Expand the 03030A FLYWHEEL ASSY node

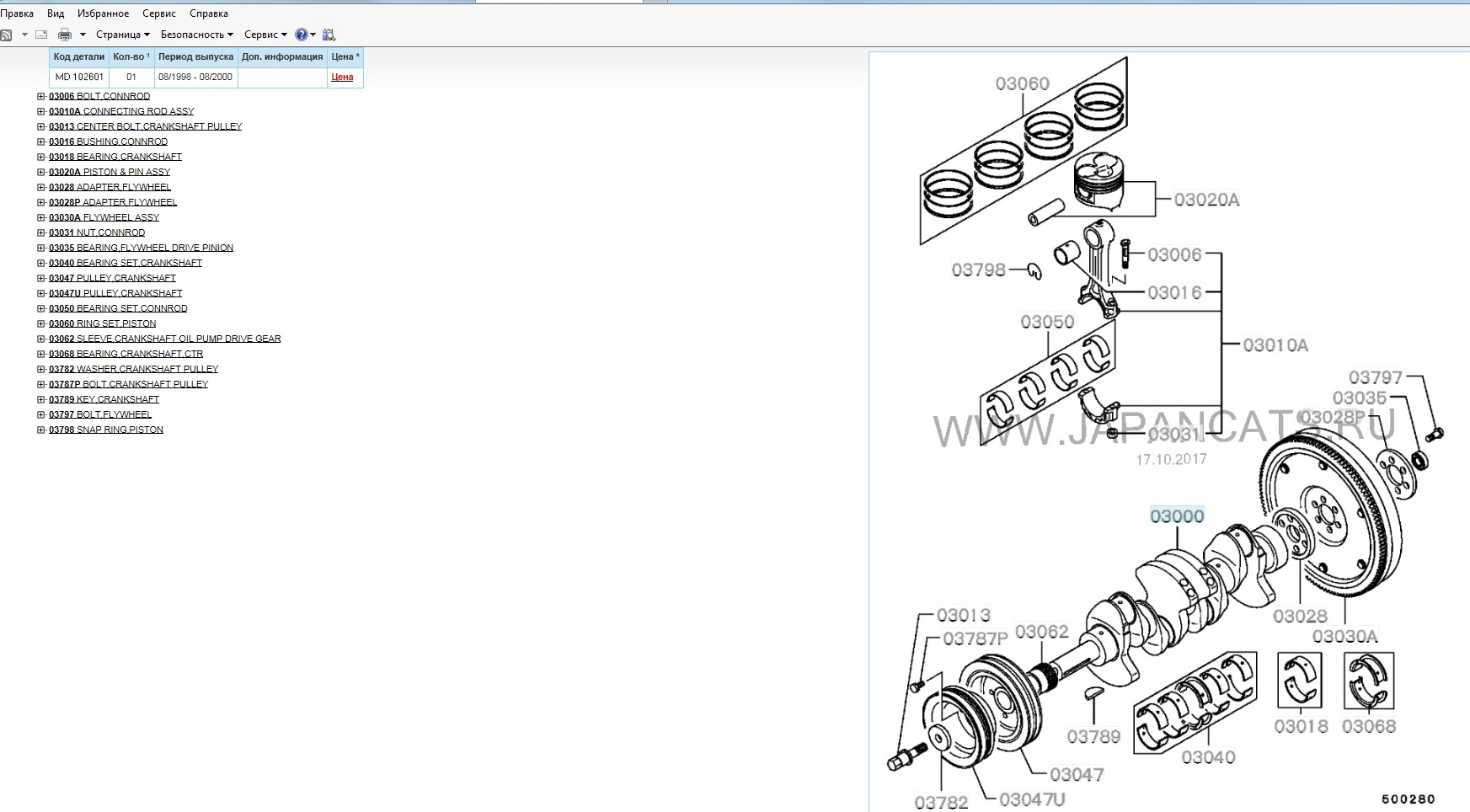pos(41,217)
